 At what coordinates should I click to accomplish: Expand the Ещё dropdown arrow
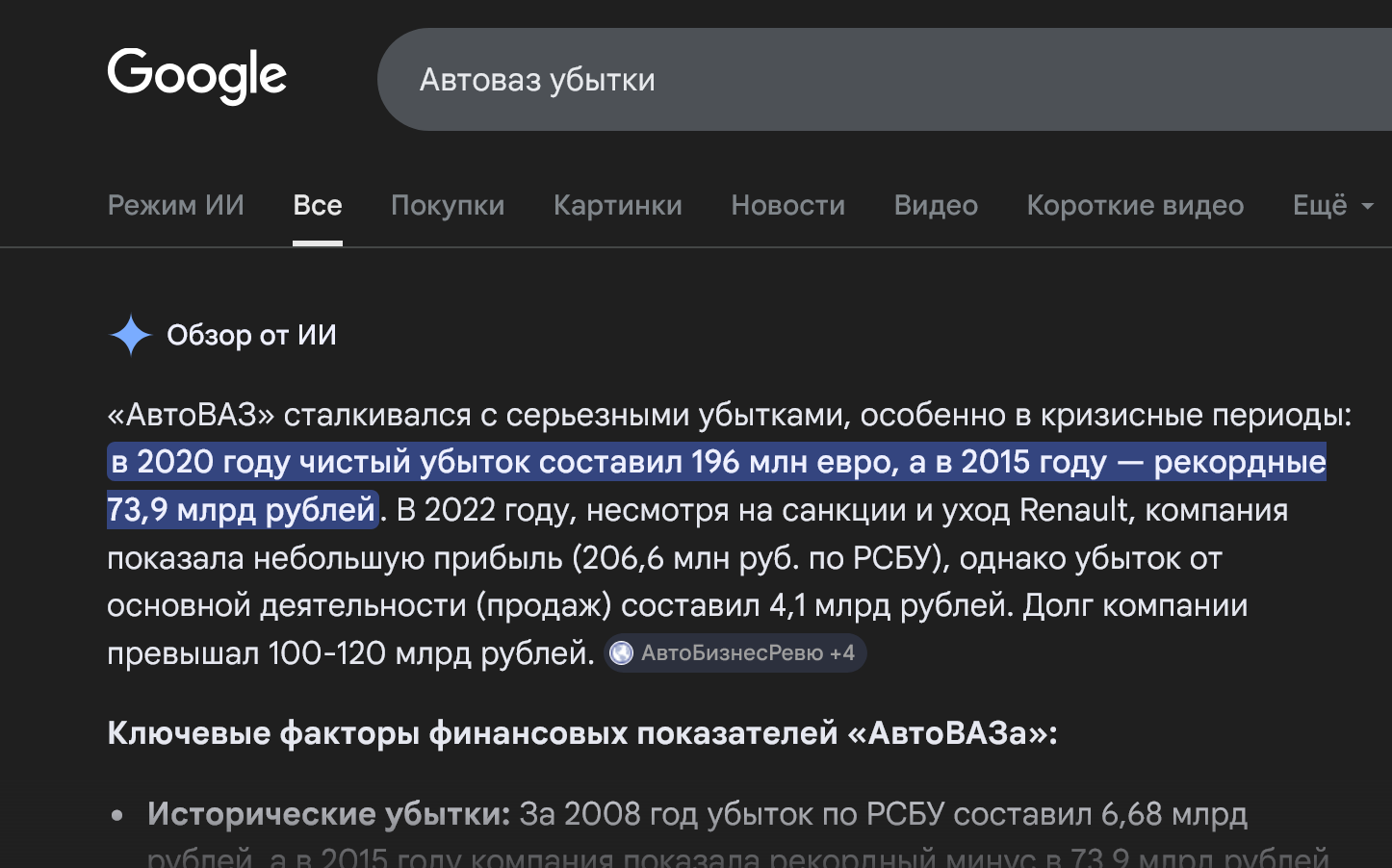[x=1367, y=206]
